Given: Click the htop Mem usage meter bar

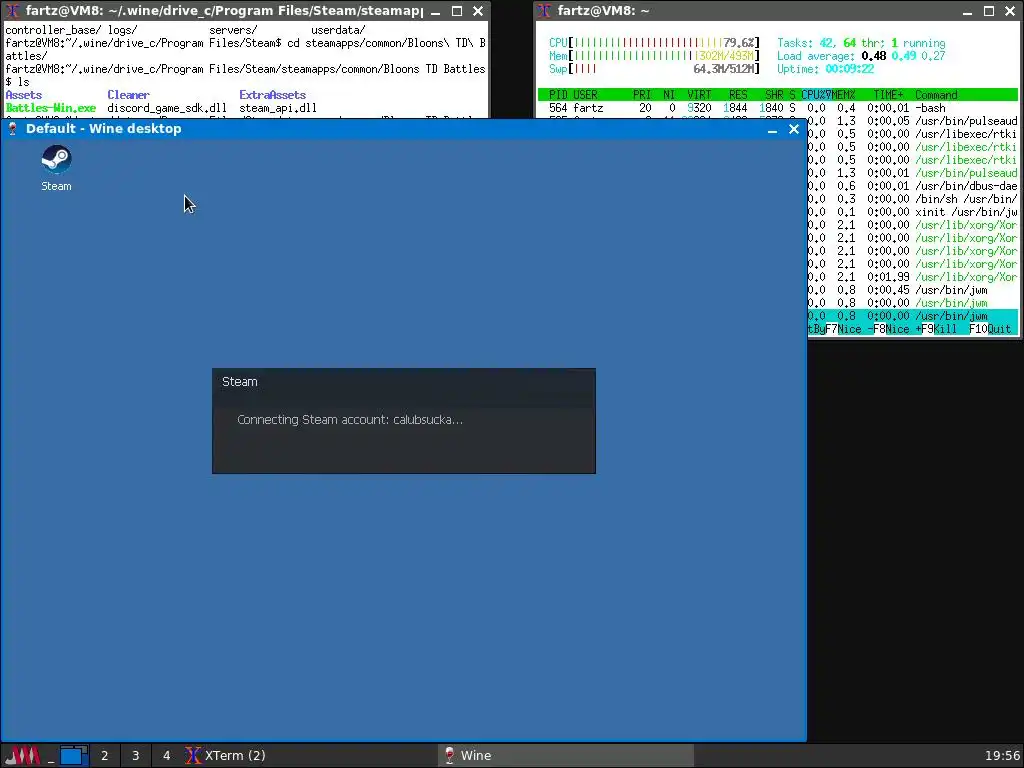Looking at the screenshot, I should pyautogui.click(x=654, y=56).
